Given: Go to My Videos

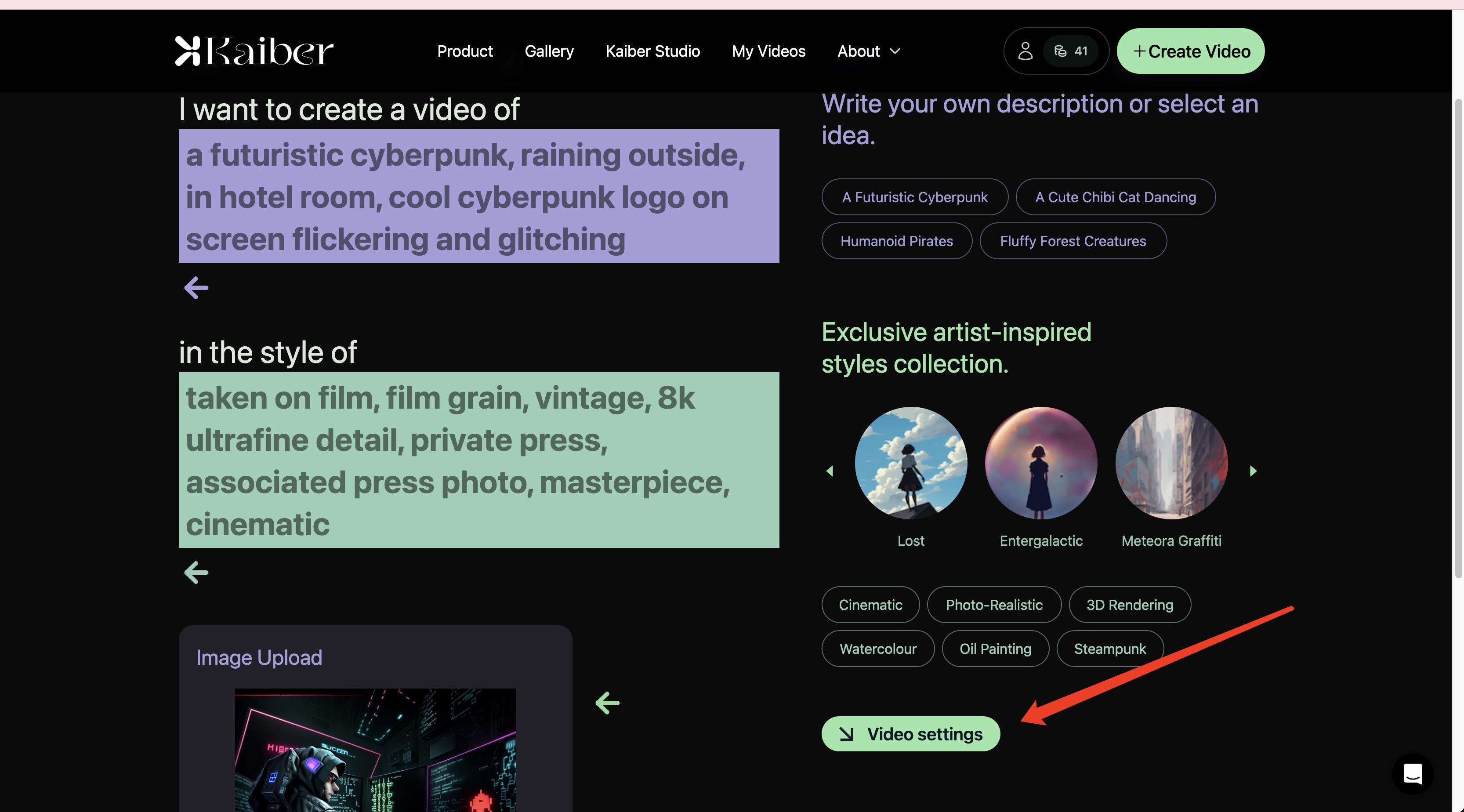Looking at the screenshot, I should click(x=768, y=51).
